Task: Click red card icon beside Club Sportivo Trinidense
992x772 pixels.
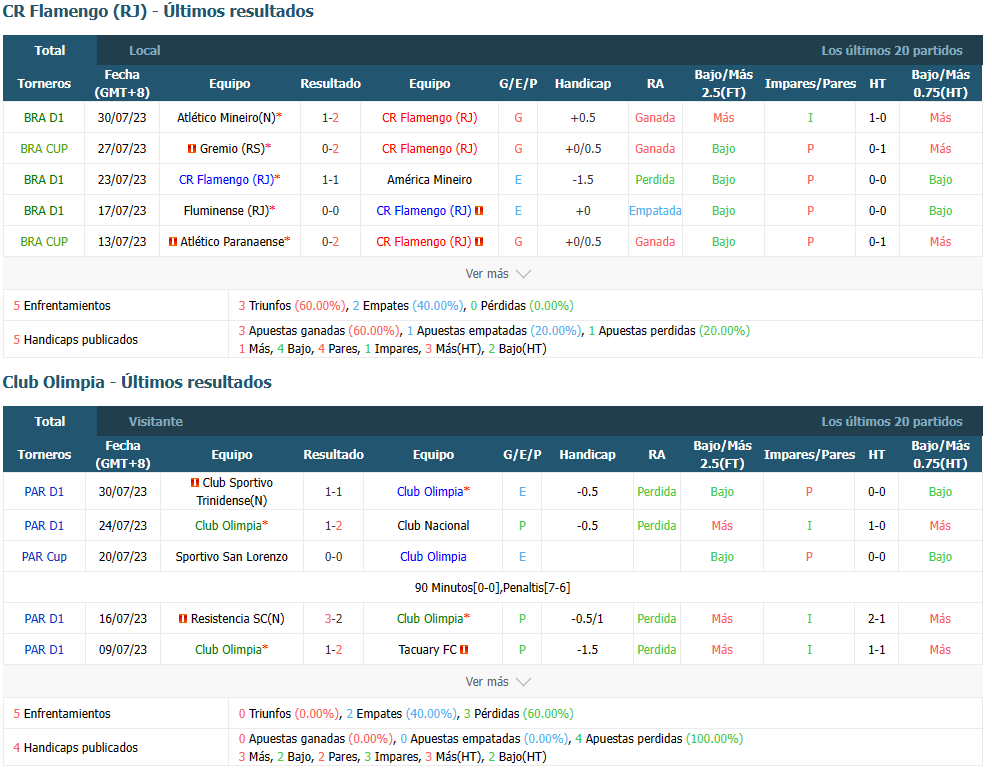Action: coord(195,483)
